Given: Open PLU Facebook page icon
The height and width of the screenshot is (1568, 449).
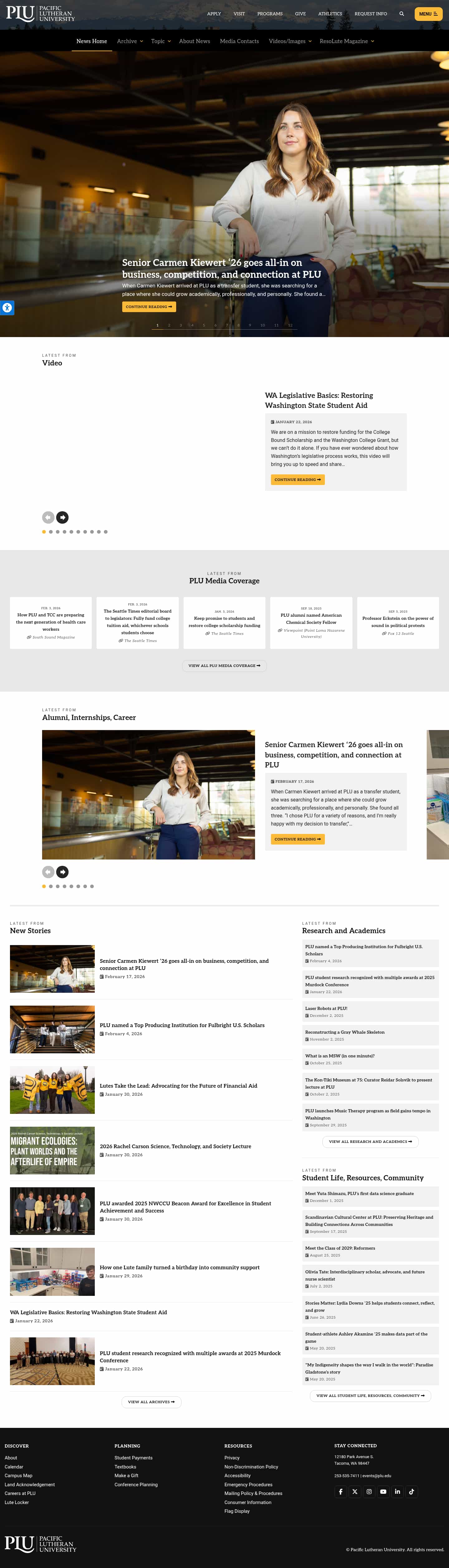Looking at the screenshot, I should point(341,1491).
